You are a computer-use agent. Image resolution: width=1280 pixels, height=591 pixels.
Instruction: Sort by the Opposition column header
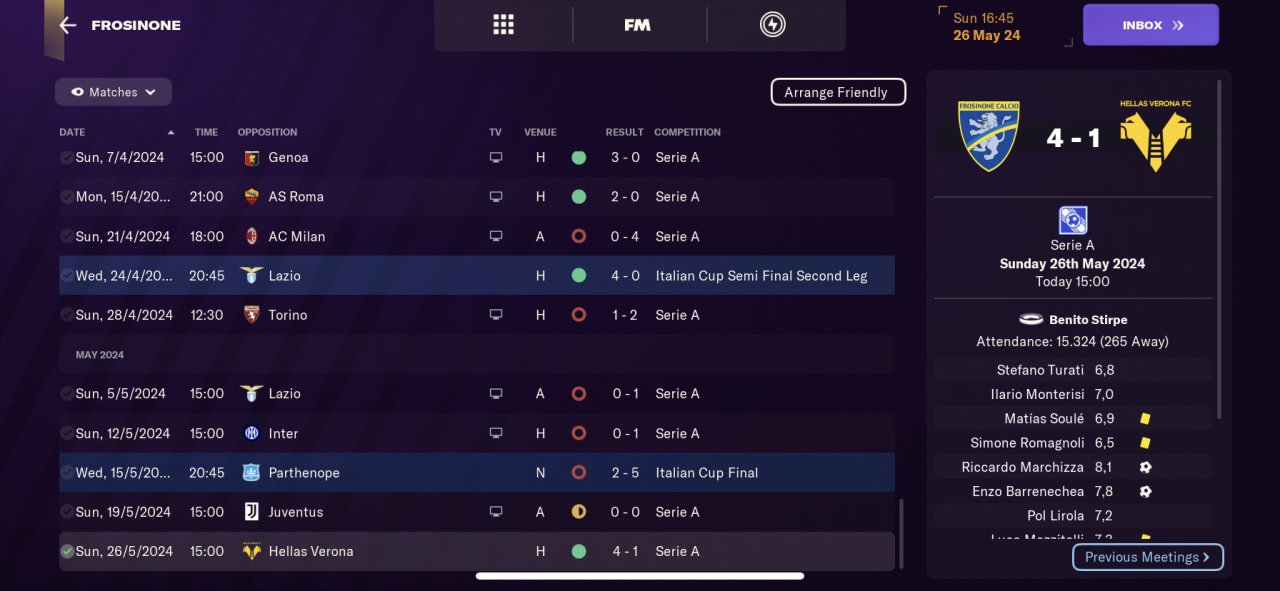pos(267,132)
